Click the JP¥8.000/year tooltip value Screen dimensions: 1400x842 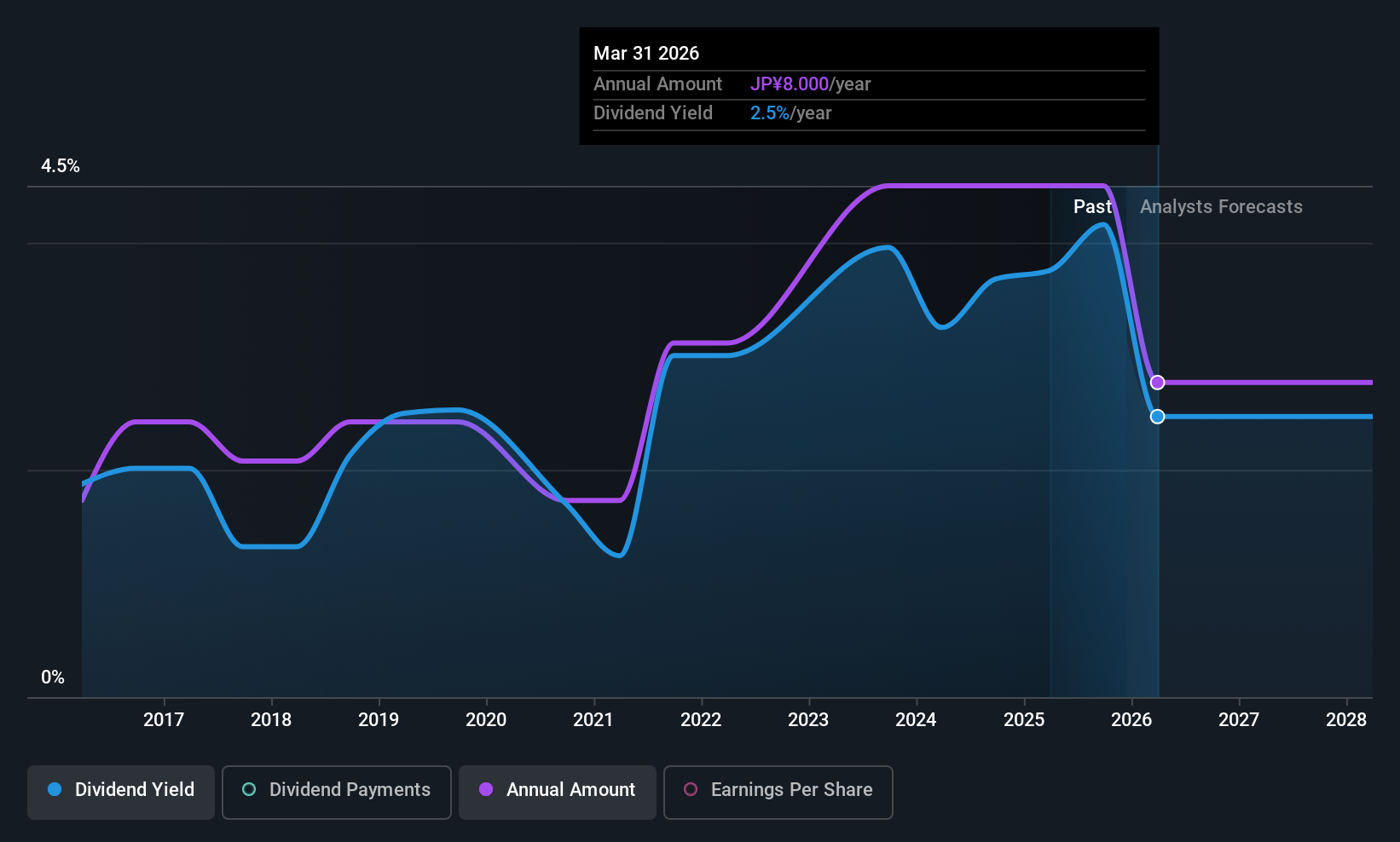810,84
